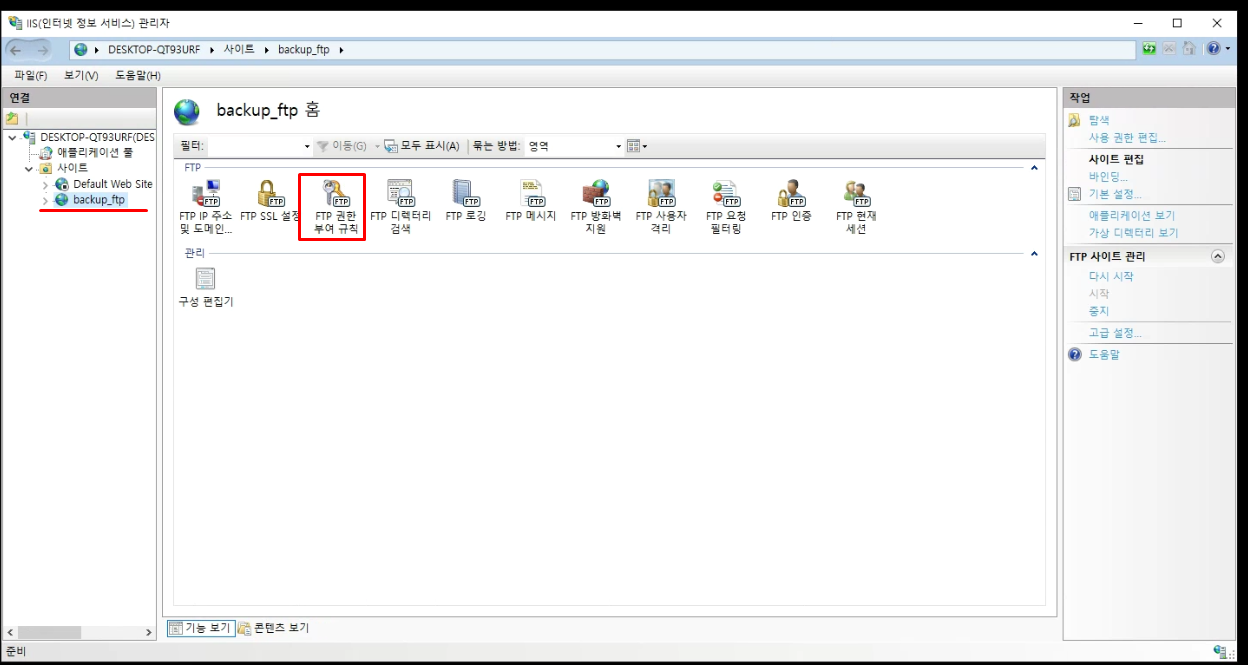Open FTP 로깅 icon
The image size is (1248, 665).
tap(466, 201)
